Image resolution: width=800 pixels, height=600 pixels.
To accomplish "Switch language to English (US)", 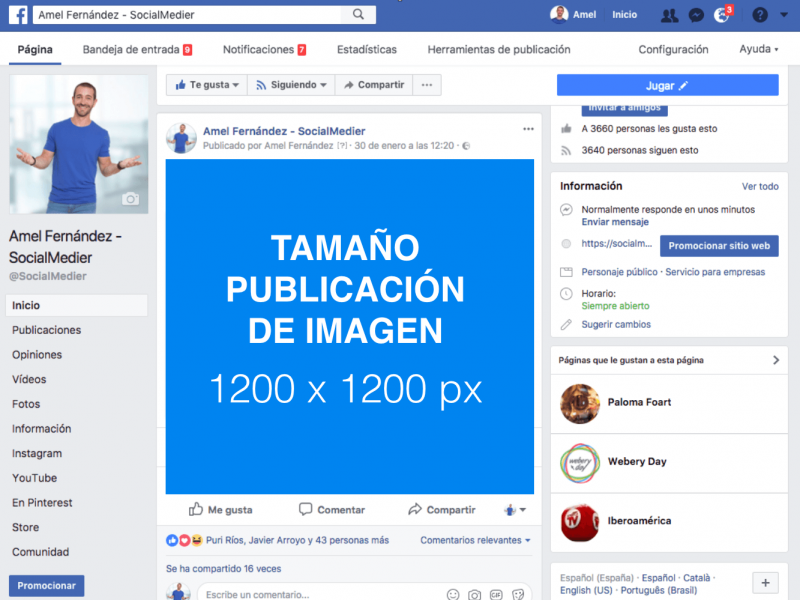I will tap(586, 590).
